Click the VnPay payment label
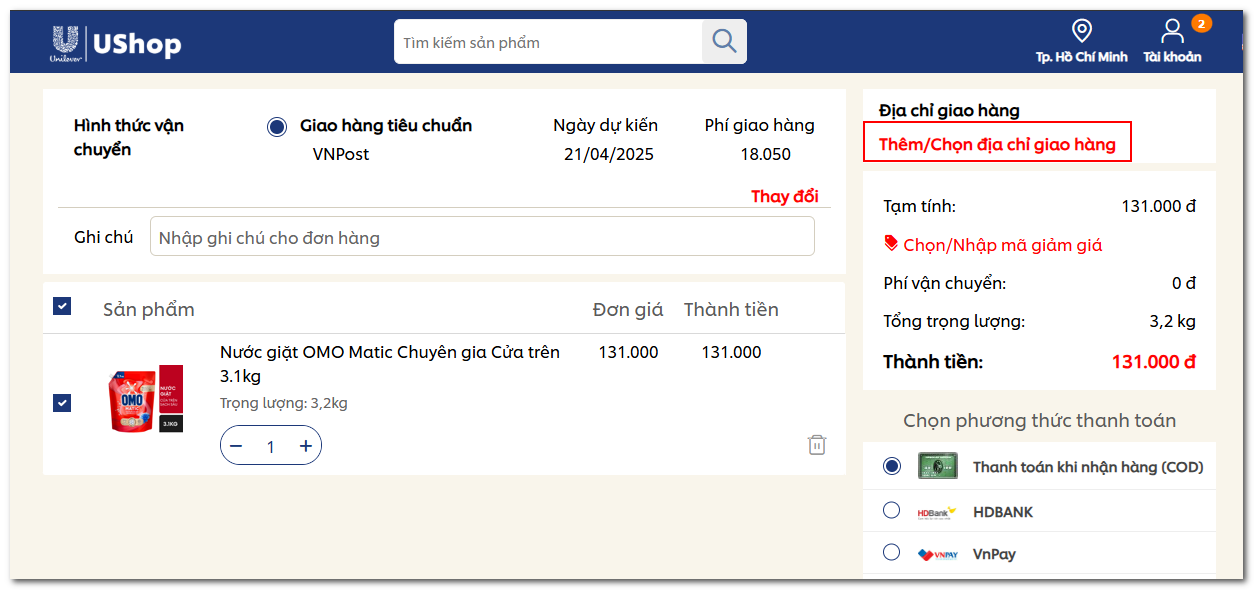This screenshot has width=1254, height=590. (x=994, y=554)
